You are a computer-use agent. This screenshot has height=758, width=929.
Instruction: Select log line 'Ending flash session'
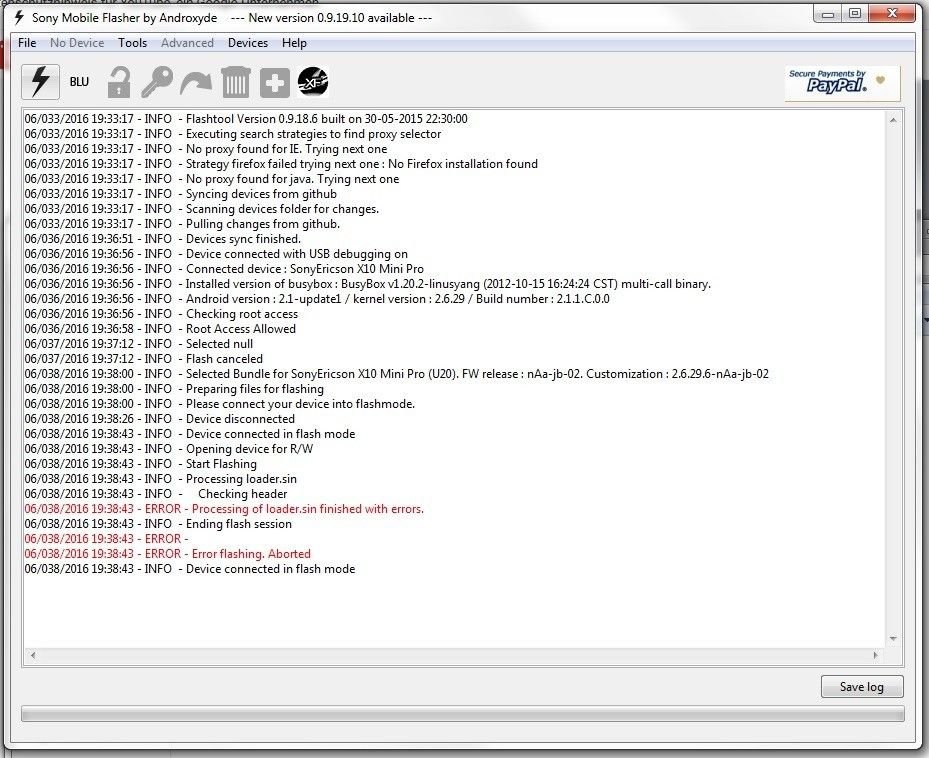coord(158,524)
